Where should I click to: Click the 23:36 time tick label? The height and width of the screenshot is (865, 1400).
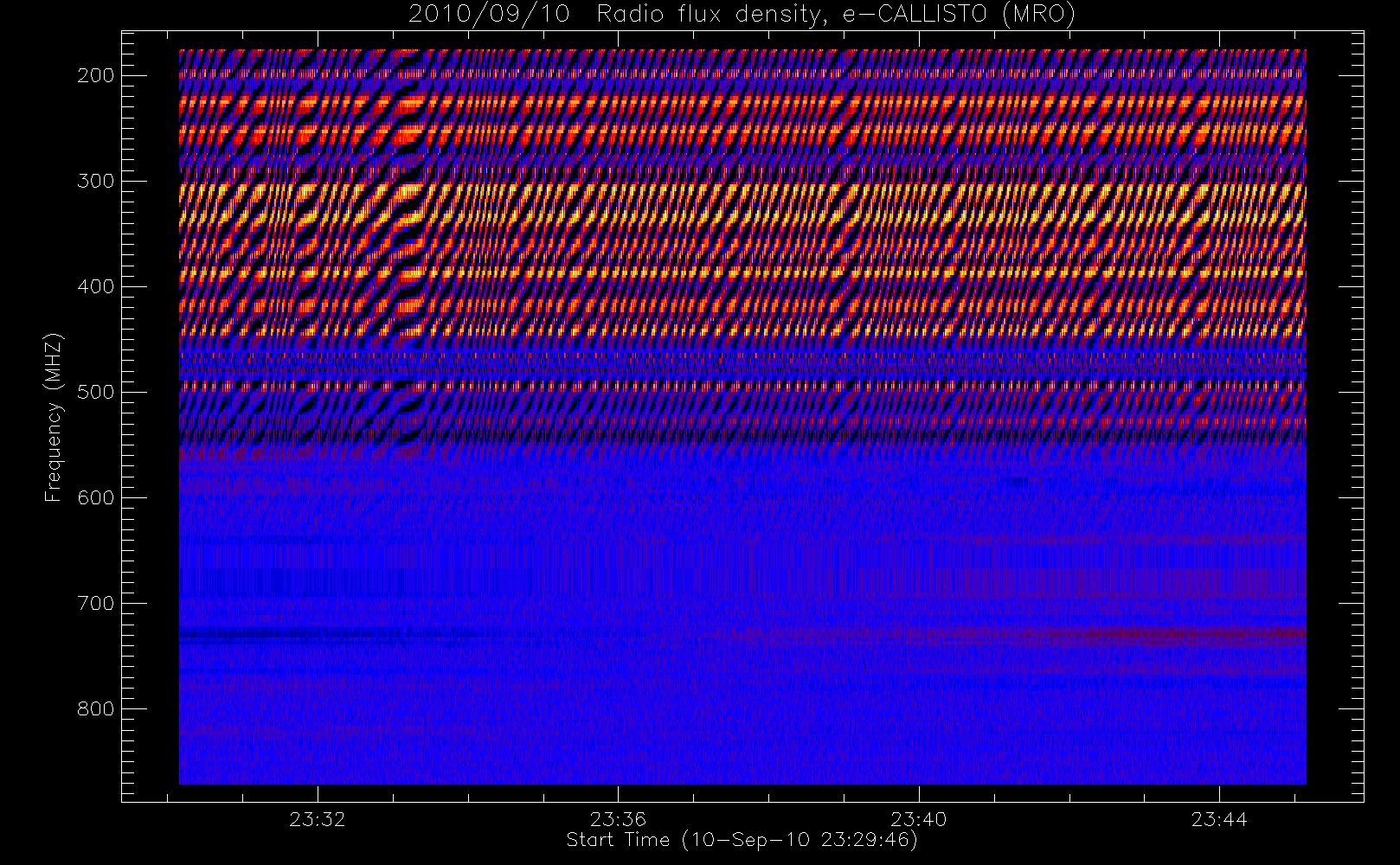click(618, 819)
